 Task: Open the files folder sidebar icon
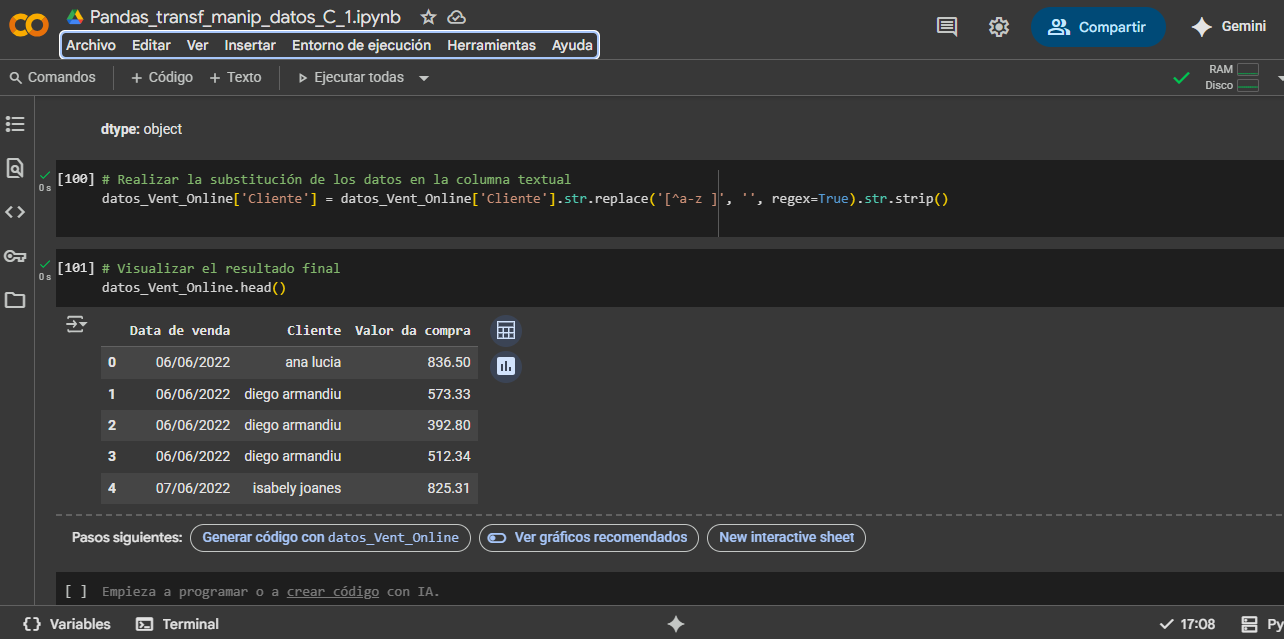15,300
